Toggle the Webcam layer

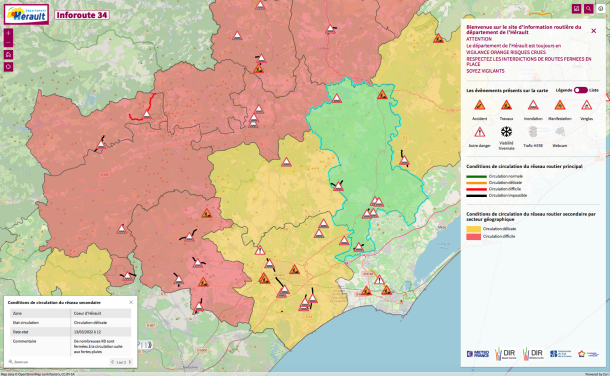tap(560, 132)
